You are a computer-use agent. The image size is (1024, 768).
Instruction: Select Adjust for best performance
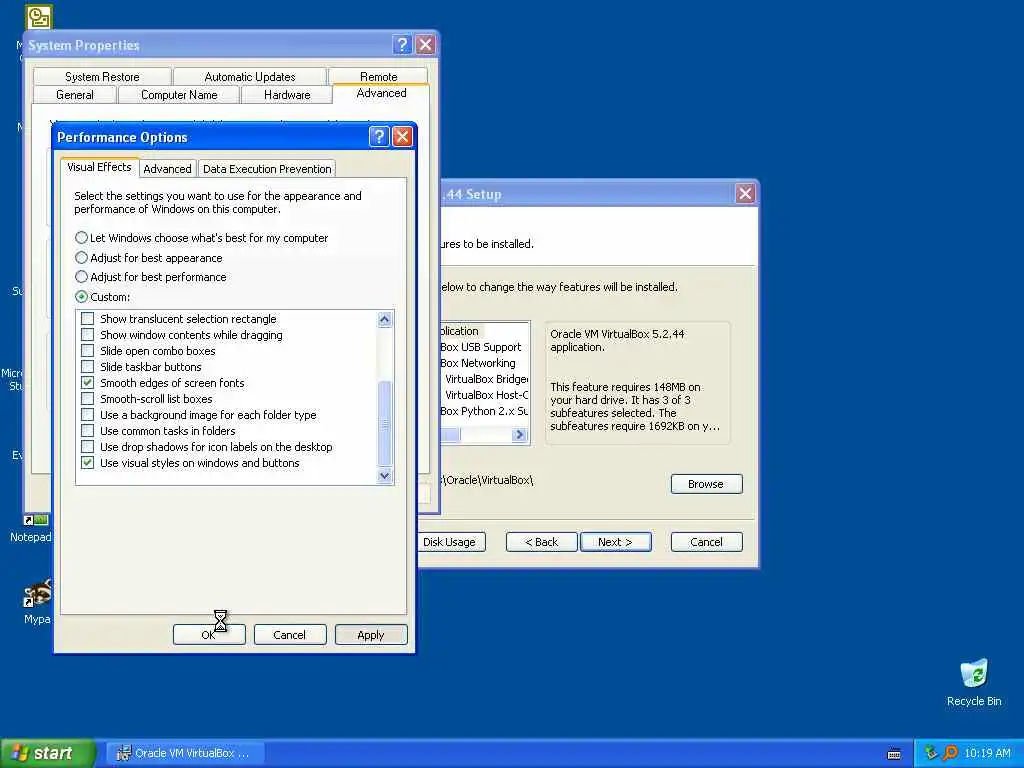151,277
